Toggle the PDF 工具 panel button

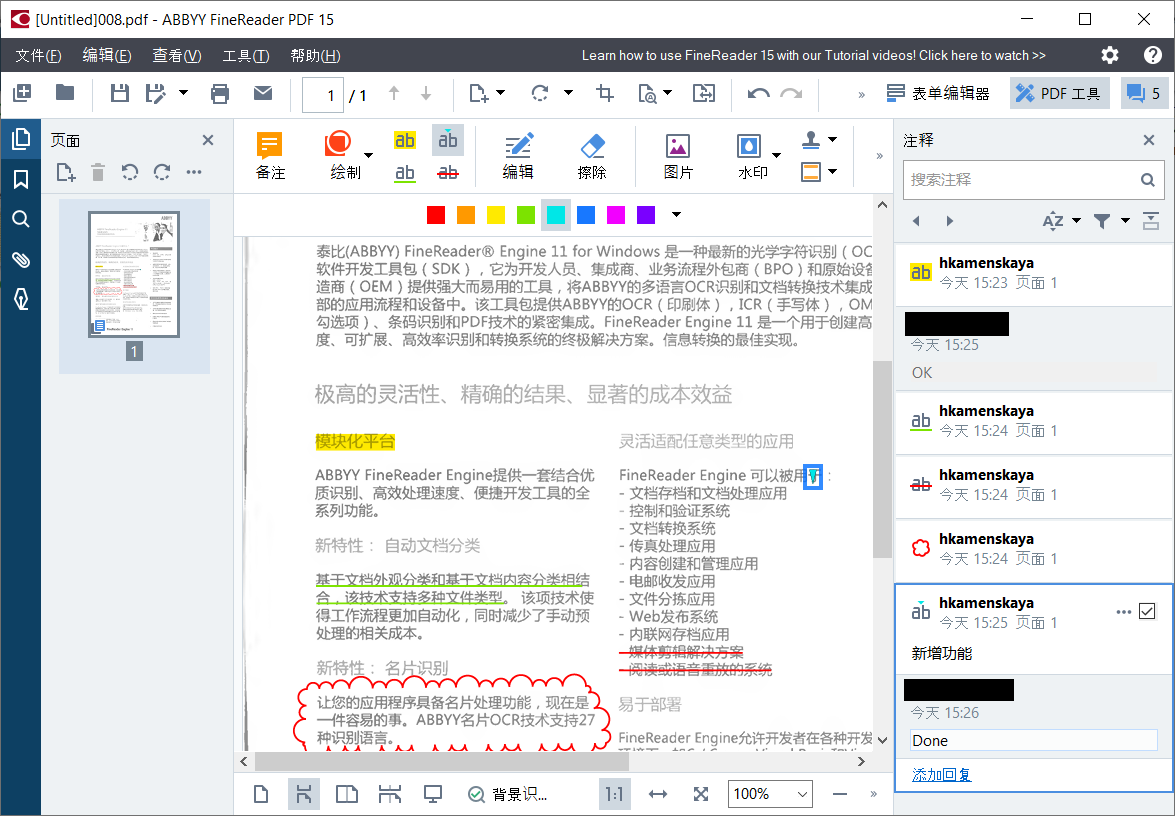coord(1058,94)
